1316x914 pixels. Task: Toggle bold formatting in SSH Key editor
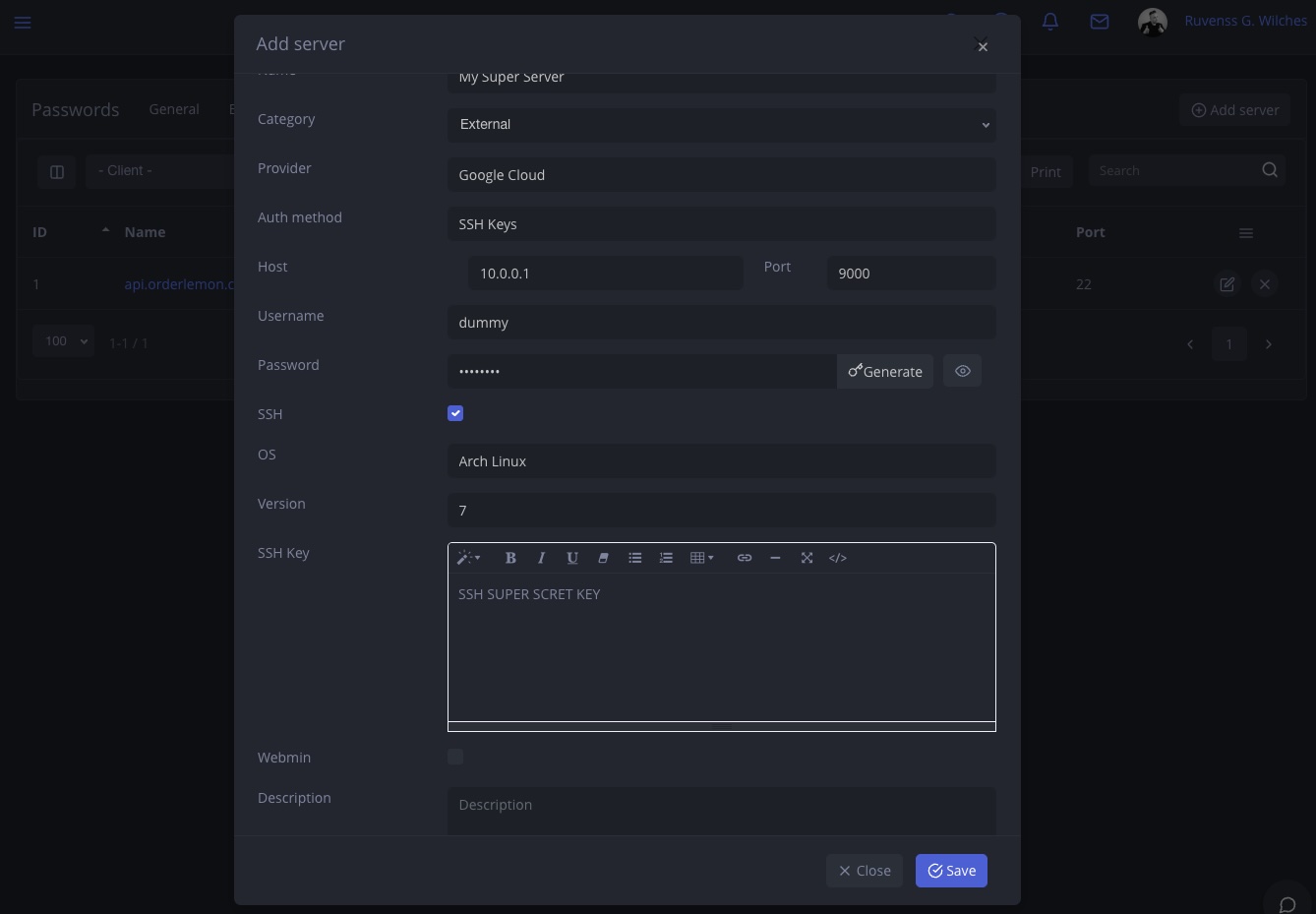coord(510,558)
